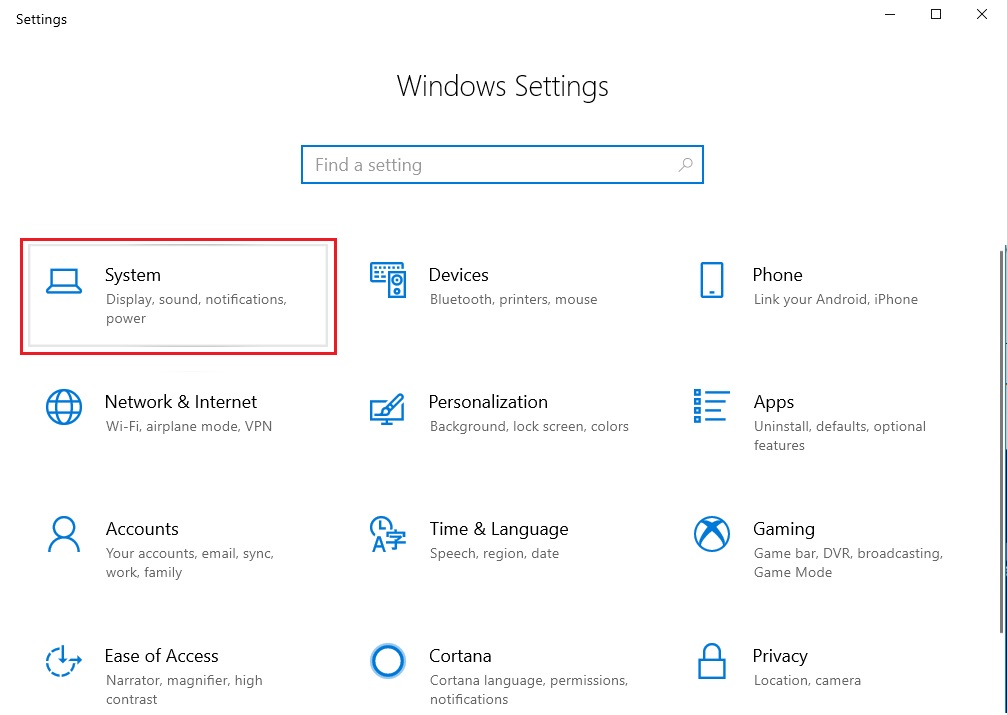Viewport: 1007px width, 715px height.
Task: Open Accounts via the person icon
Action: point(64,534)
